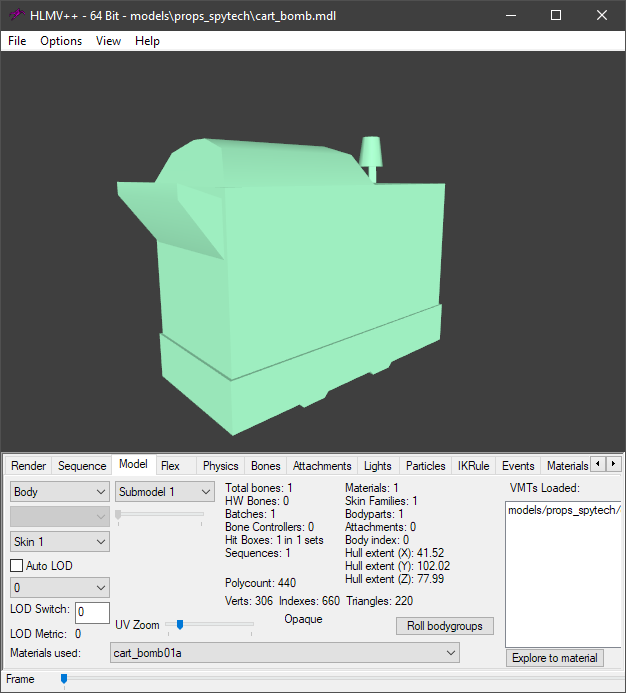The image size is (626, 693).
Task: Open the Options menu
Action: pyautogui.click(x=61, y=41)
